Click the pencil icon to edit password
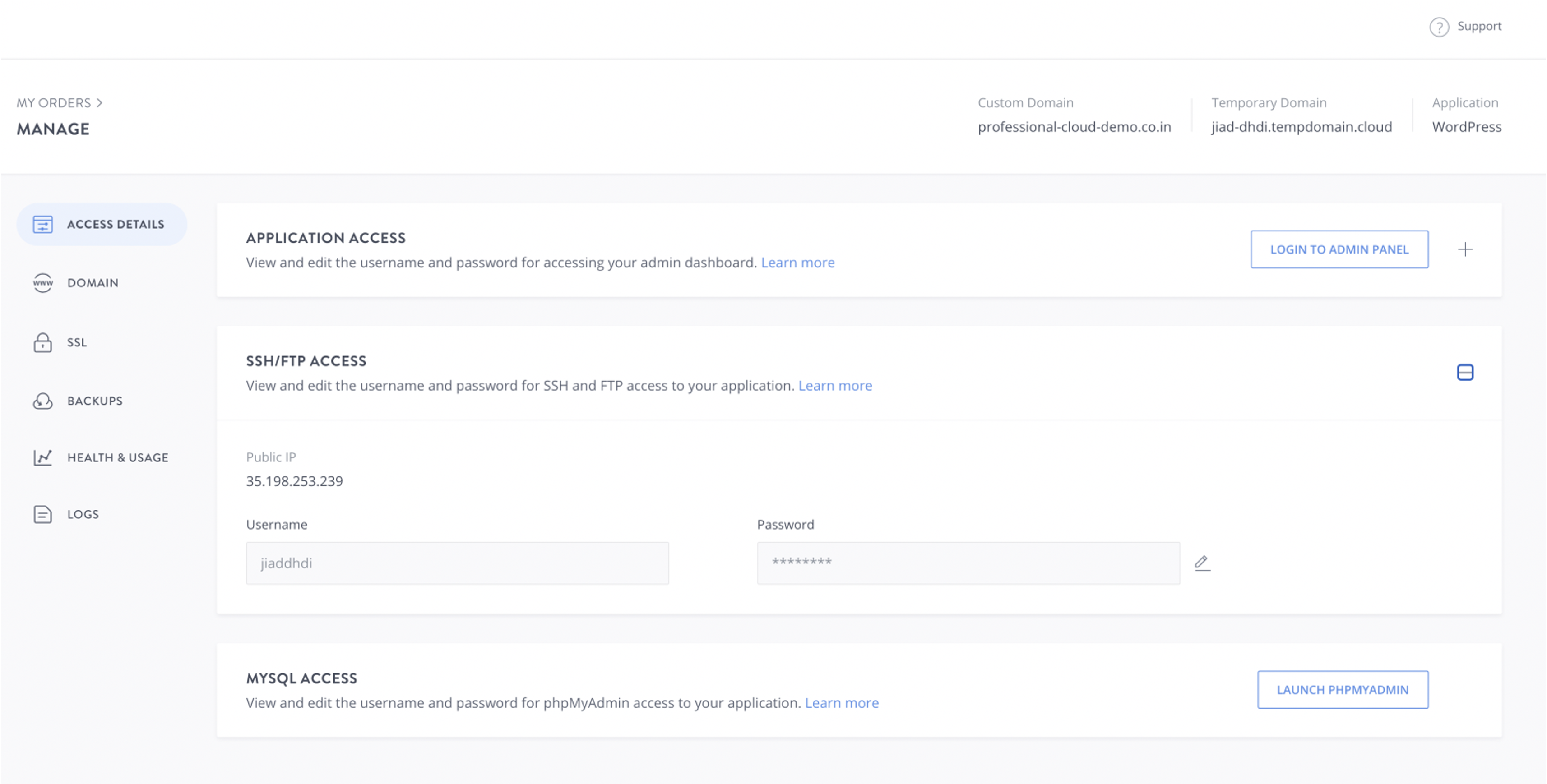 pos(1202,563)
